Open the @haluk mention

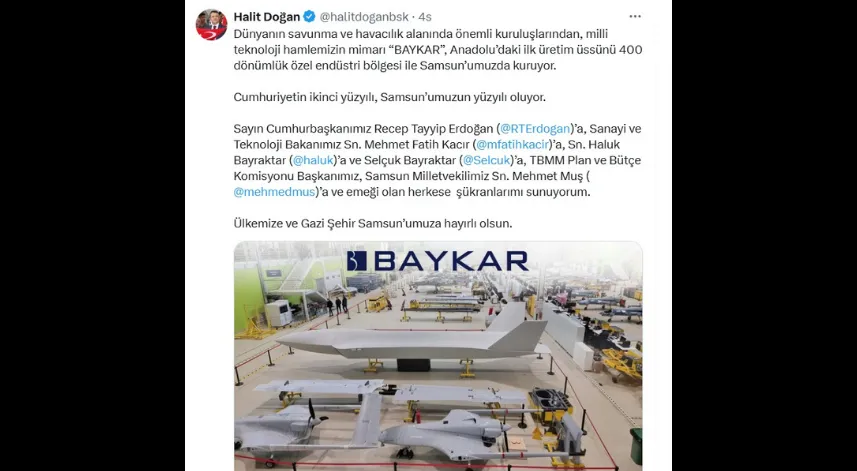[313, 161]
